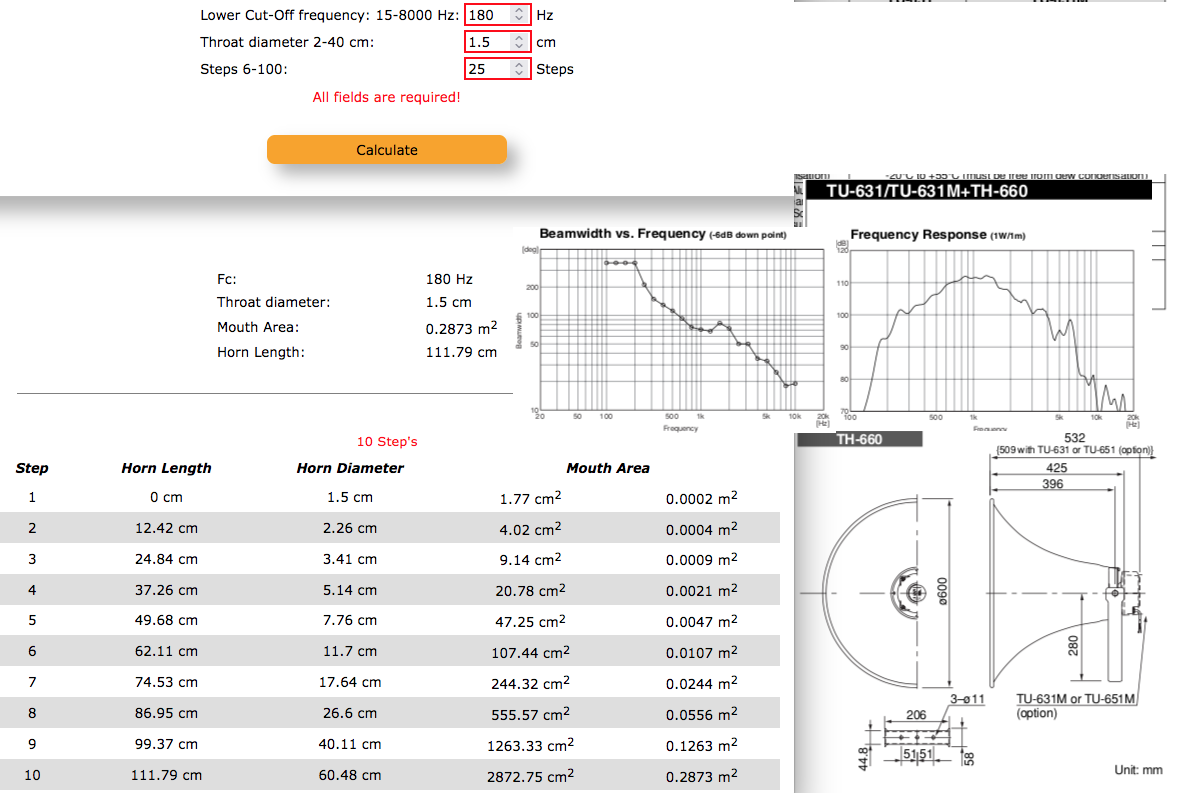This screenshot has height=793, width=1177.
Task: Click cell '0.0047 m²' in step 5
Action: [x=701, y=621]
